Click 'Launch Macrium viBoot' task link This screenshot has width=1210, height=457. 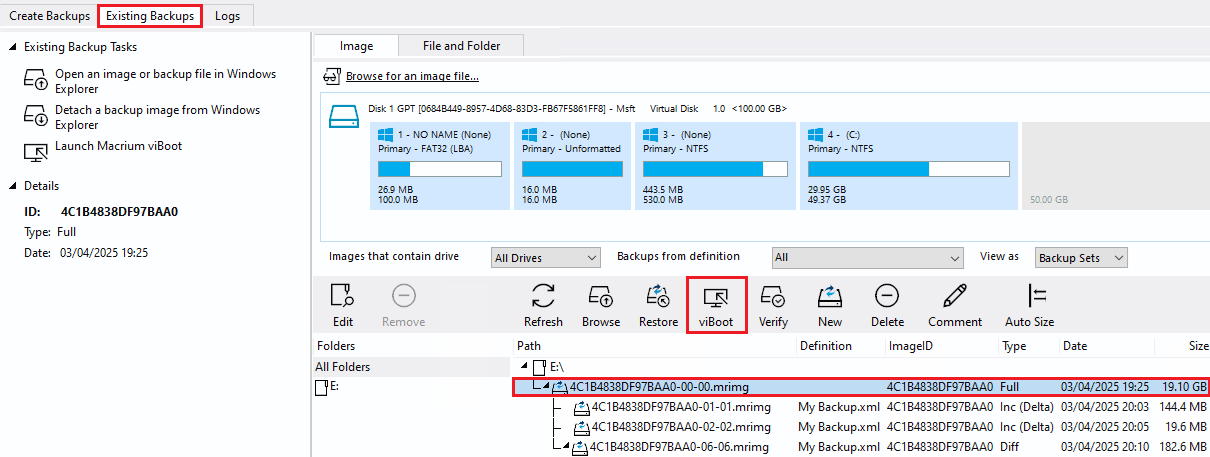[118, 146]
